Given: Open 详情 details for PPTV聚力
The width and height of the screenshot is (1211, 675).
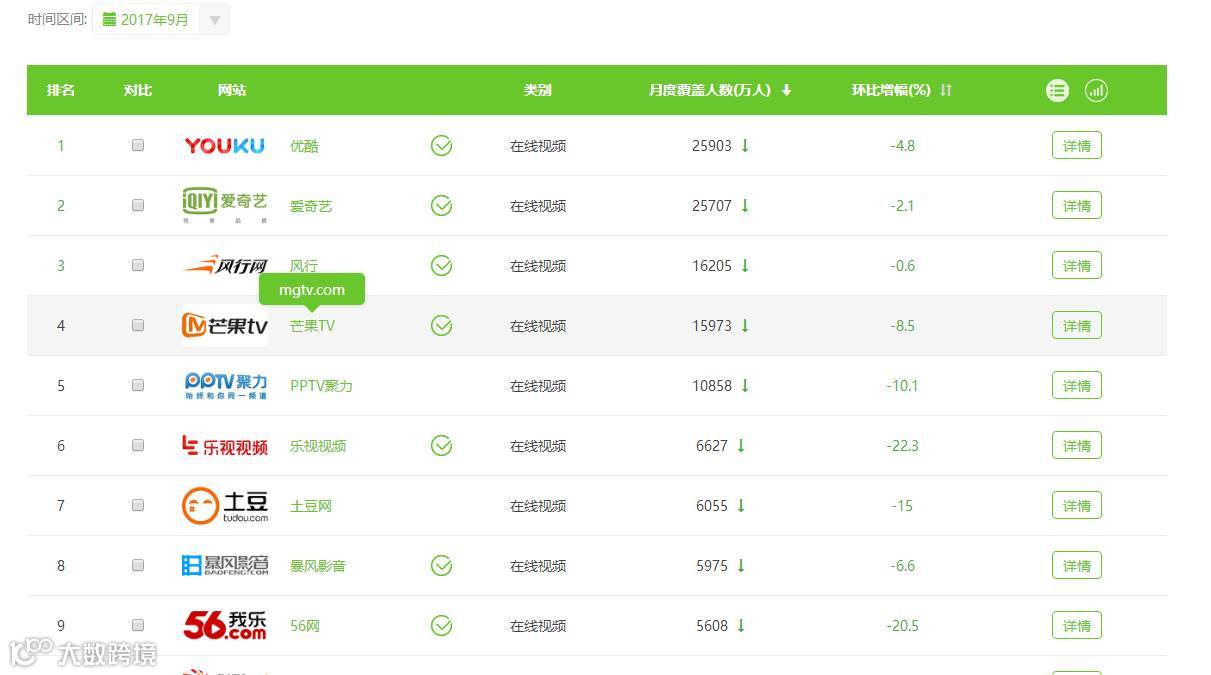Looking at the screenshot, I should 1077,385.
